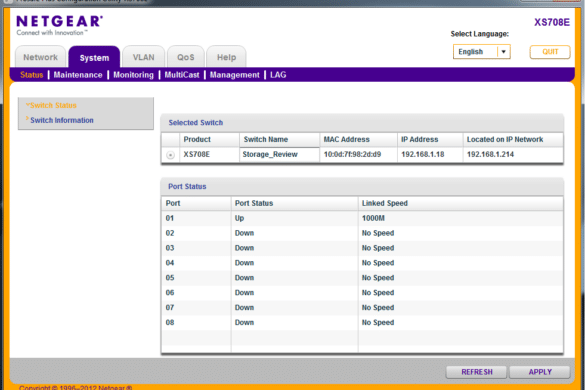Screen dimensions: 585x390
Task: Open the Select Language dropdown arrow
Action: tap(503, 52)
